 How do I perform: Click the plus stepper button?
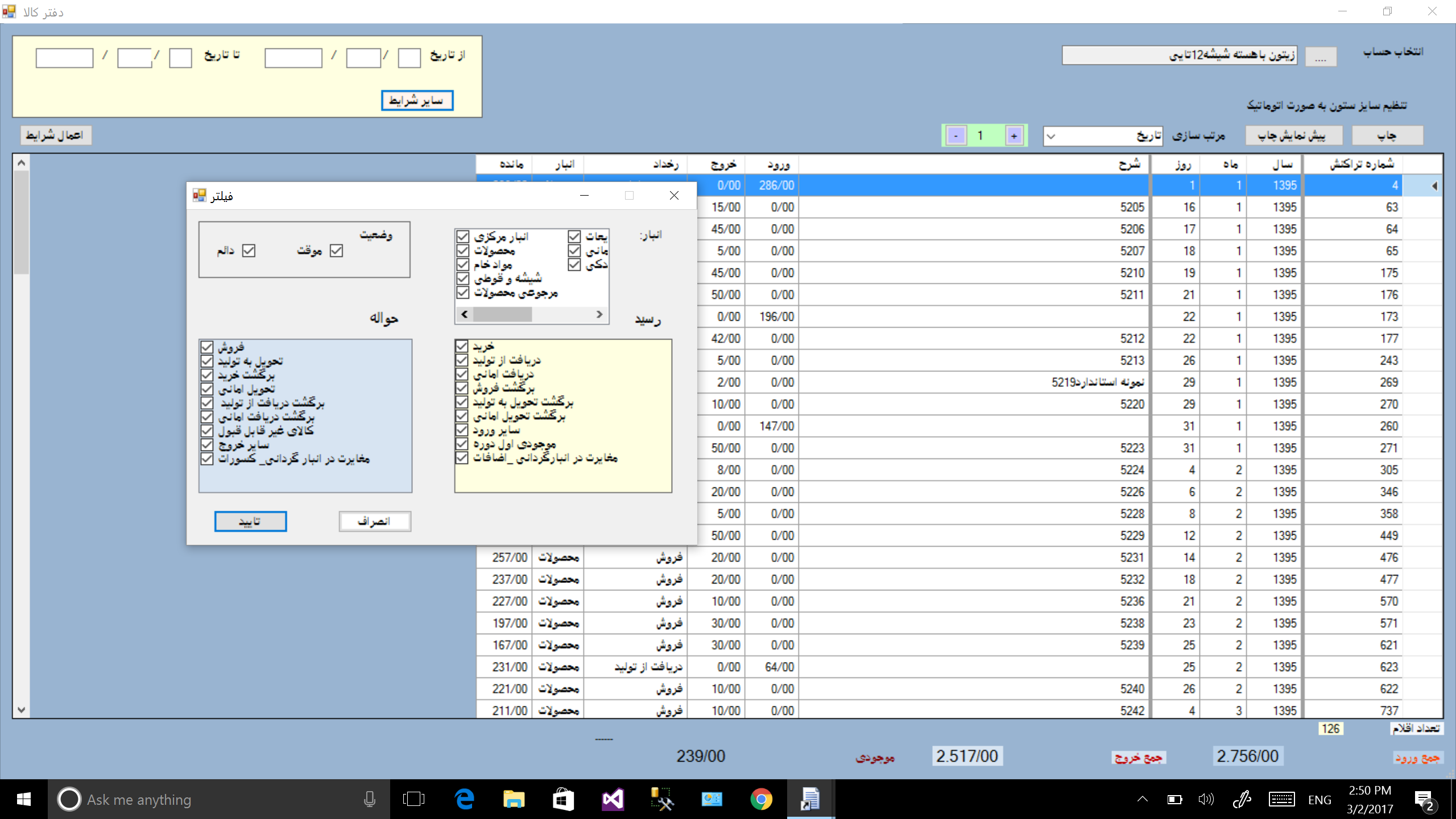1014,136
